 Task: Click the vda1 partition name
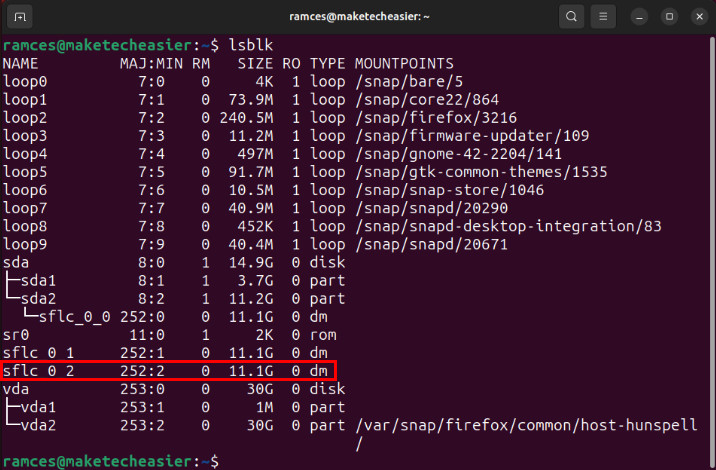click(38, 407)
